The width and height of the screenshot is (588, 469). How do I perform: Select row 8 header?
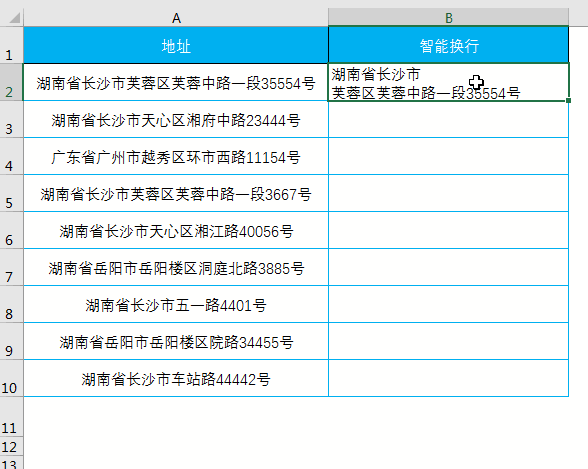pyautogui.click(x=11, y=304)
